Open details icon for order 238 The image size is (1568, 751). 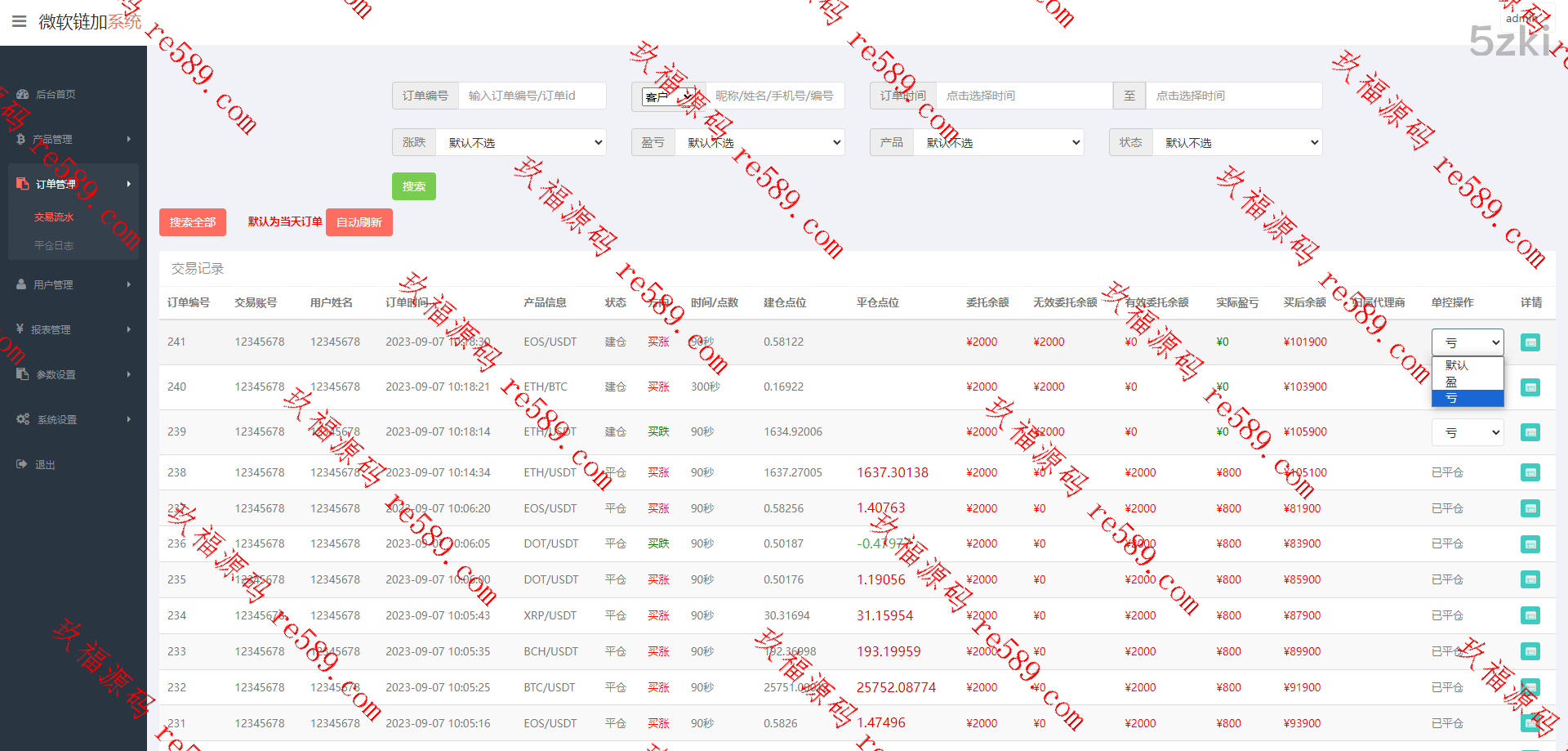point(1530,472)
